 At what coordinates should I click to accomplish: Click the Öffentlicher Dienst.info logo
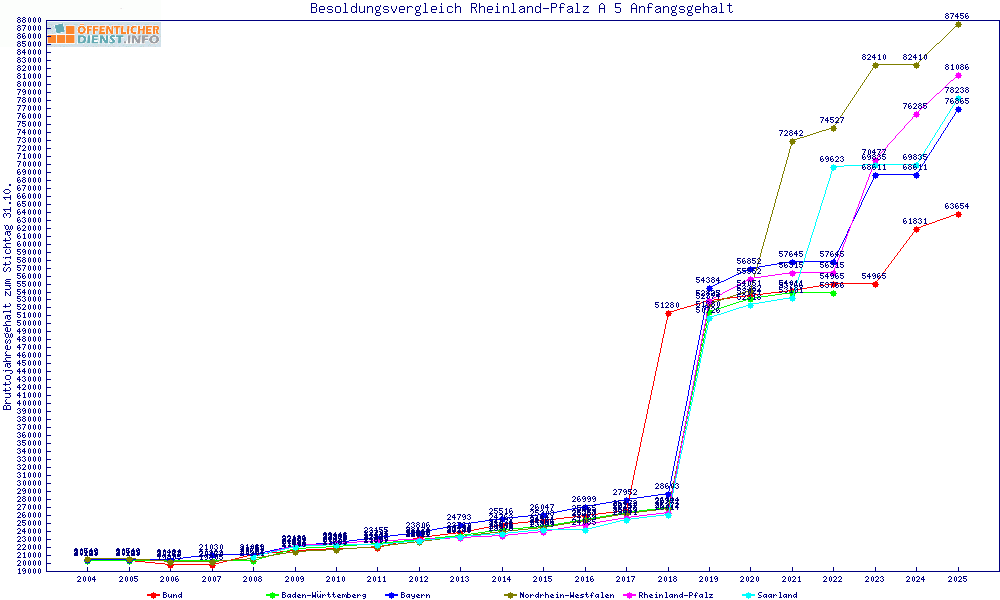(104, 35)
